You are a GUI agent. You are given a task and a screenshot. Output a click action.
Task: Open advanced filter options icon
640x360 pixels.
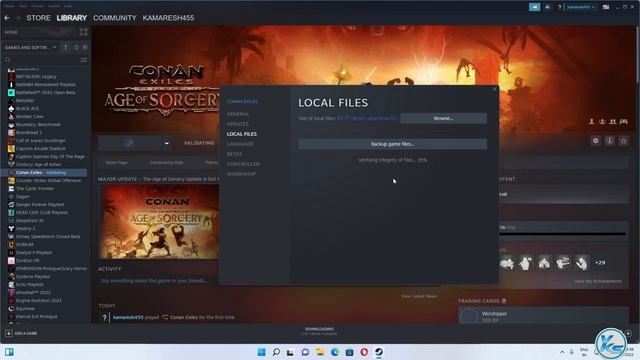pyautogui.click(x=83, y=60)
